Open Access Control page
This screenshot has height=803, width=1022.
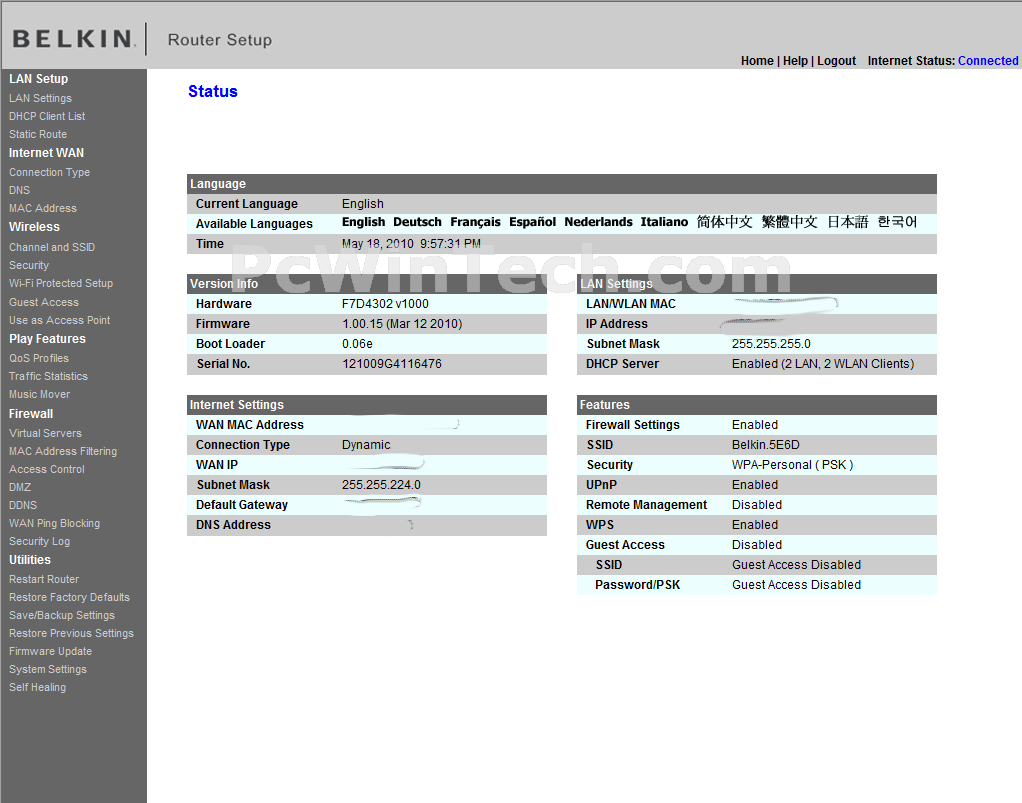[x=47, y=469]
